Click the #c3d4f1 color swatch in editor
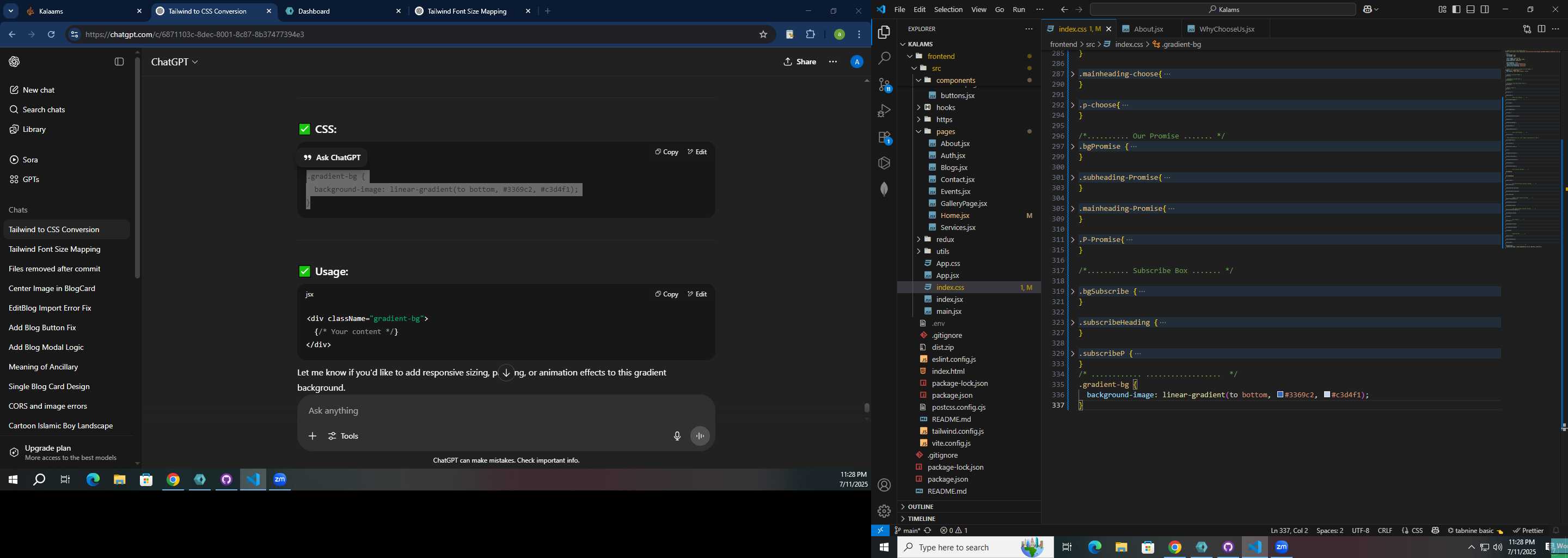 (x=1327, y=396)
